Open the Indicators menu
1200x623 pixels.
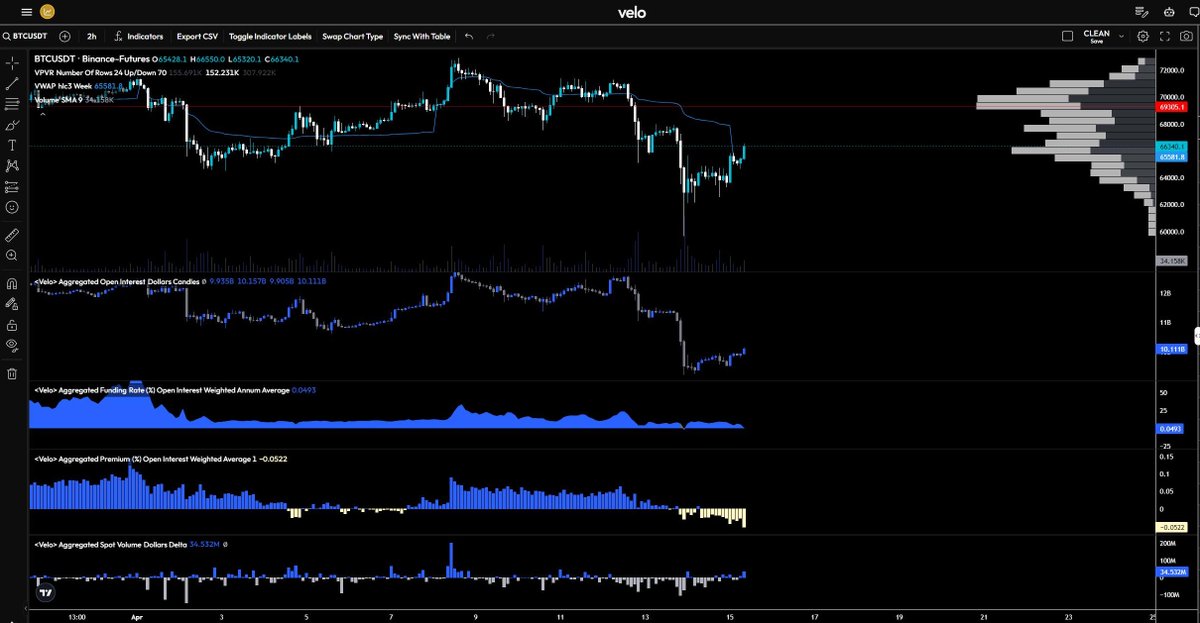(x=138, y=36)
